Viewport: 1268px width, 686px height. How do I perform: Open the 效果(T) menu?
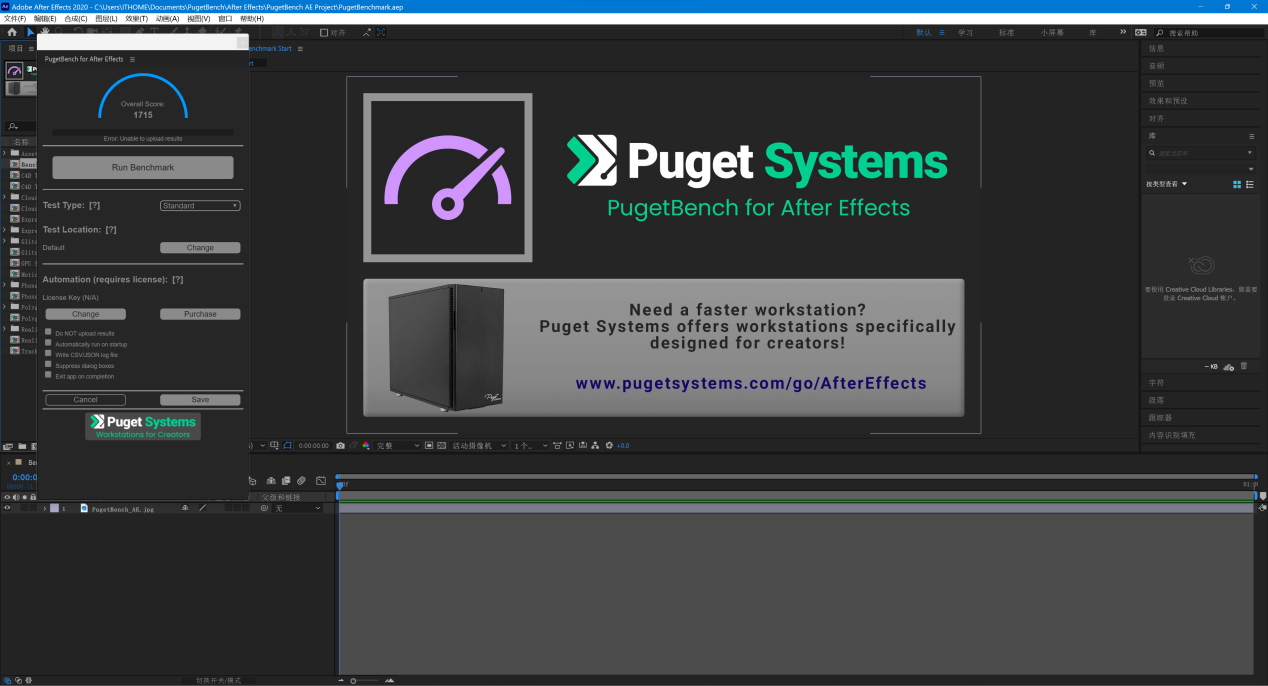(136, 18)
